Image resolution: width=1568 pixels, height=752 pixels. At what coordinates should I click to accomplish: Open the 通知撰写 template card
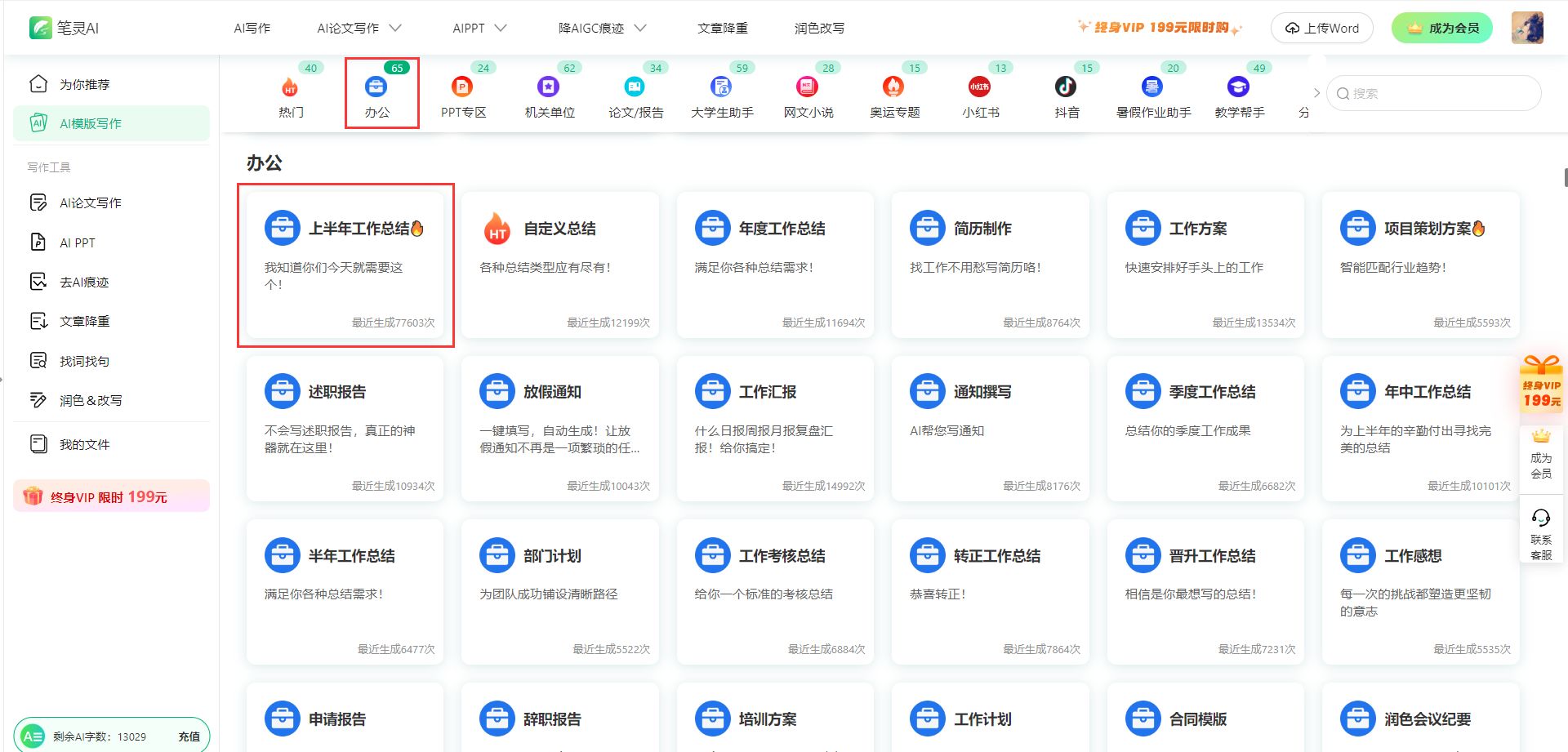pos(991,428)
